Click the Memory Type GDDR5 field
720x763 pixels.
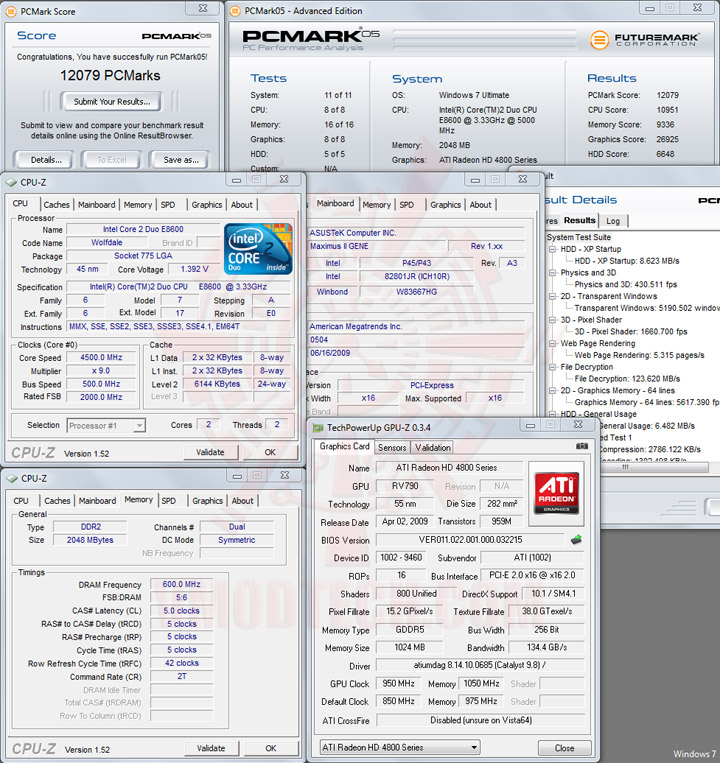(x=410, y=630)
